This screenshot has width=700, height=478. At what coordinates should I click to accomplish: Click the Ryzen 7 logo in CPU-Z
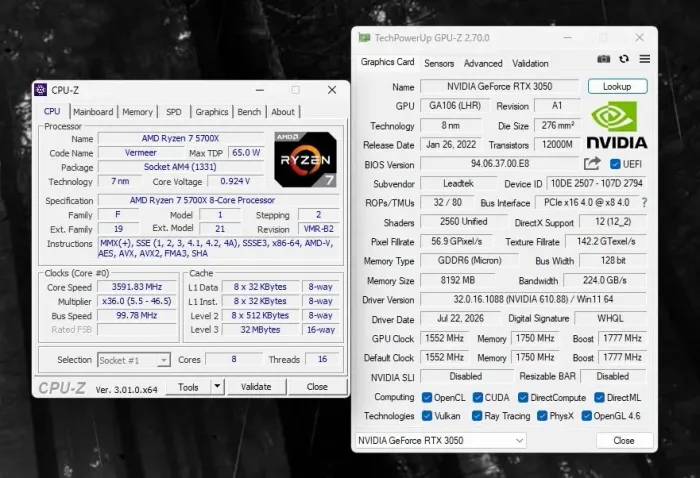305,159
